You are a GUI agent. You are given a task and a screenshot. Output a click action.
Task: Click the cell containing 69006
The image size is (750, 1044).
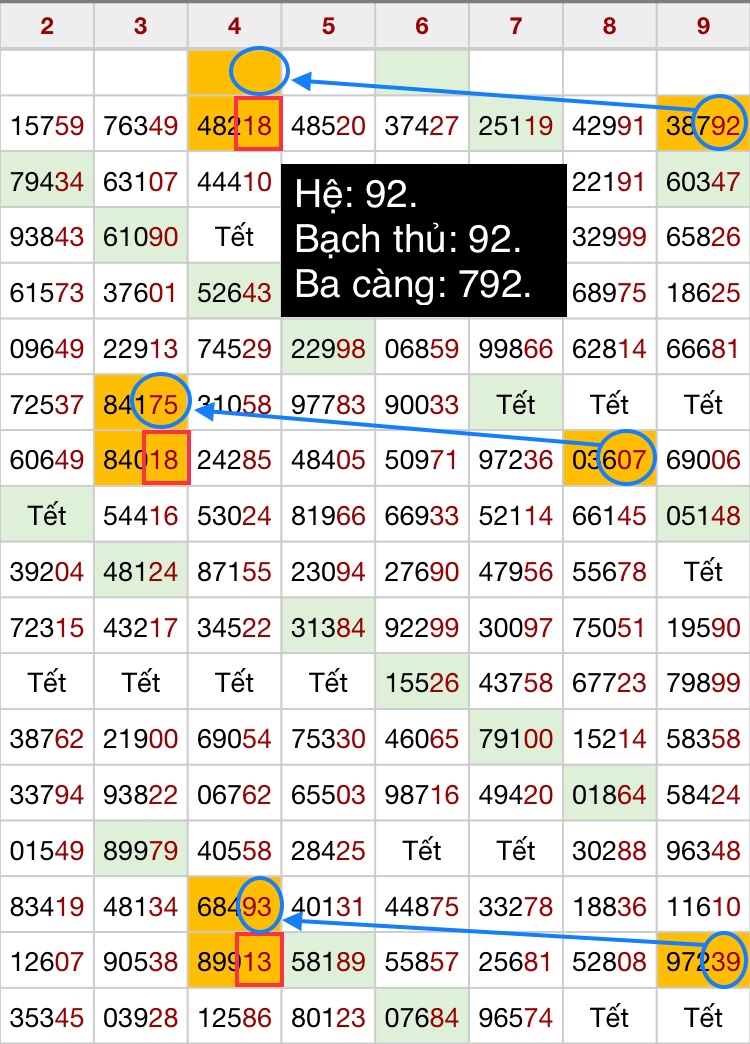coord(703,459)
